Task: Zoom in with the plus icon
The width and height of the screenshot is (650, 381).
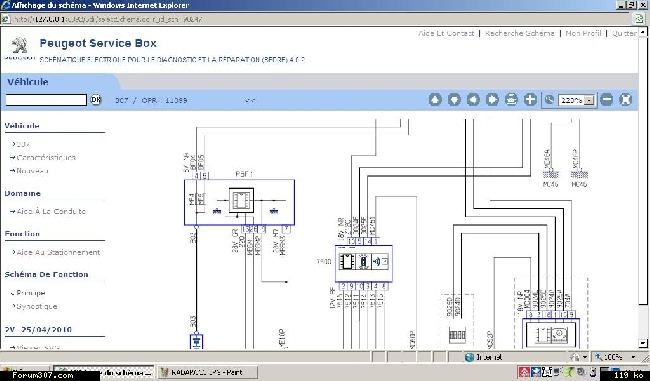Action: [x=530, y=99]
